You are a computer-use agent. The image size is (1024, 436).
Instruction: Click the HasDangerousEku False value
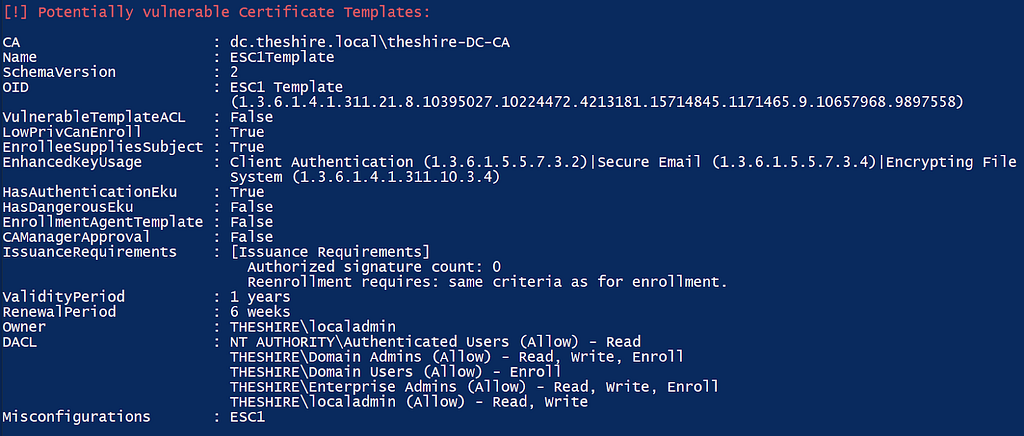click(x=251, y=208)
